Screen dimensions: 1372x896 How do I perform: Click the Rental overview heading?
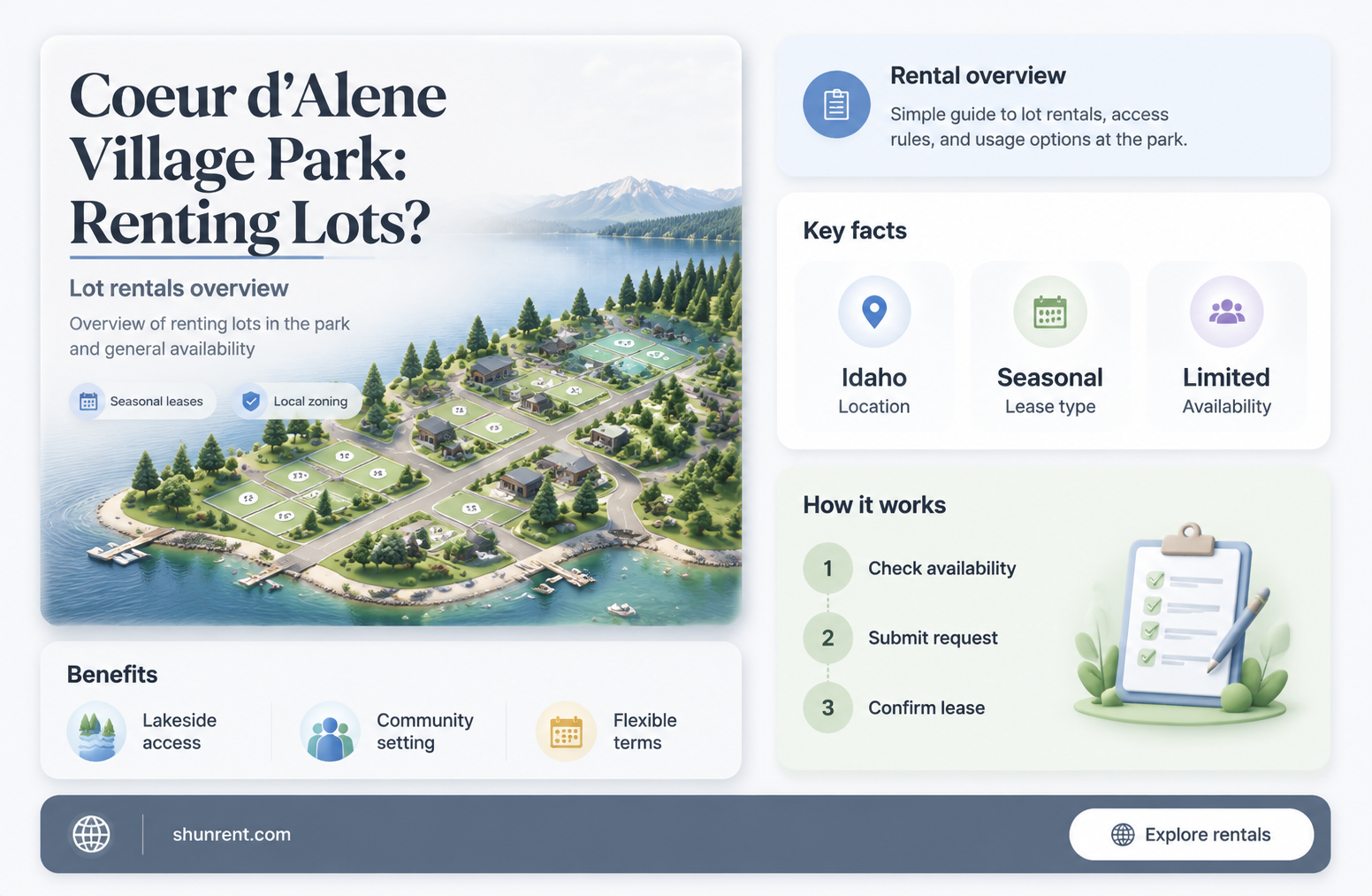pyautogui.click(x=978, y=76)
